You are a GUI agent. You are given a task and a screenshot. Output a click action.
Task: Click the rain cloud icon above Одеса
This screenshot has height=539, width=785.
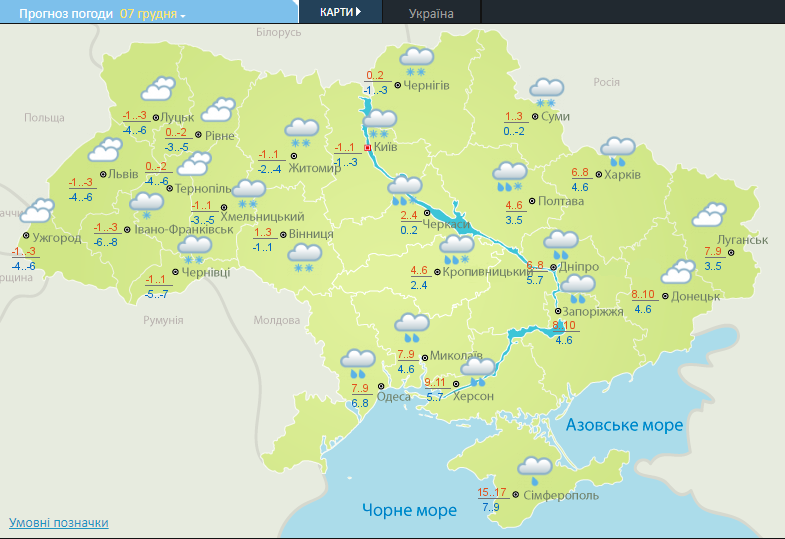357,362
